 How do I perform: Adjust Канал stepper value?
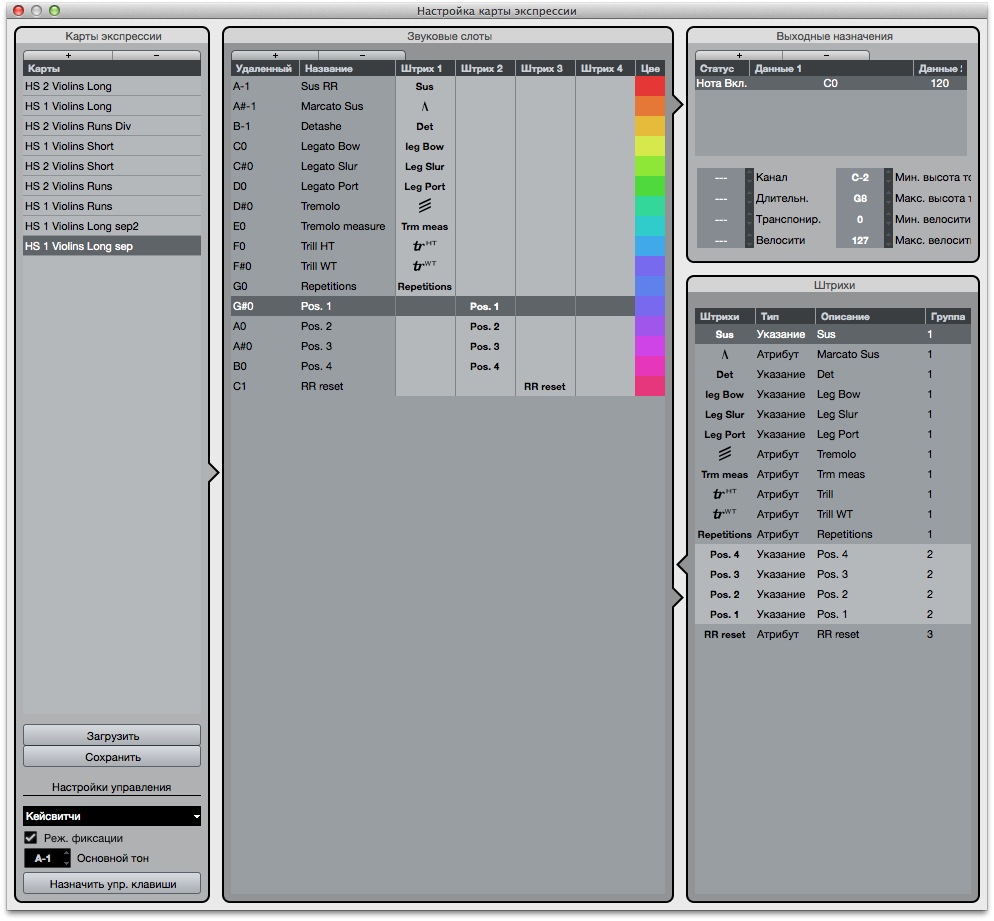pyautogui.click(x=749, y=177)
